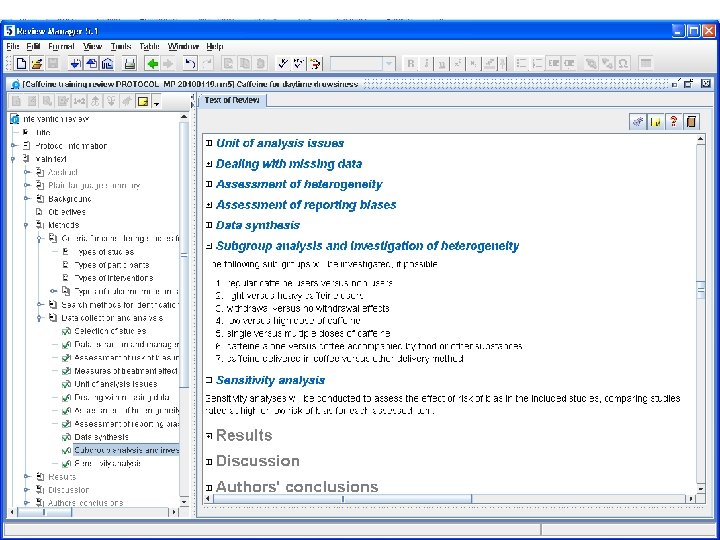Insert bulleted list from toolbar

[x=521, y=63]
